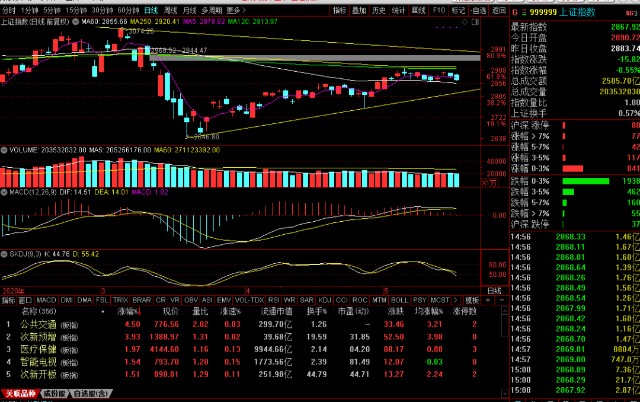Open the VOLUME indicator circle menu
Viewport: 640px width, 402px height.
[4, 150]
